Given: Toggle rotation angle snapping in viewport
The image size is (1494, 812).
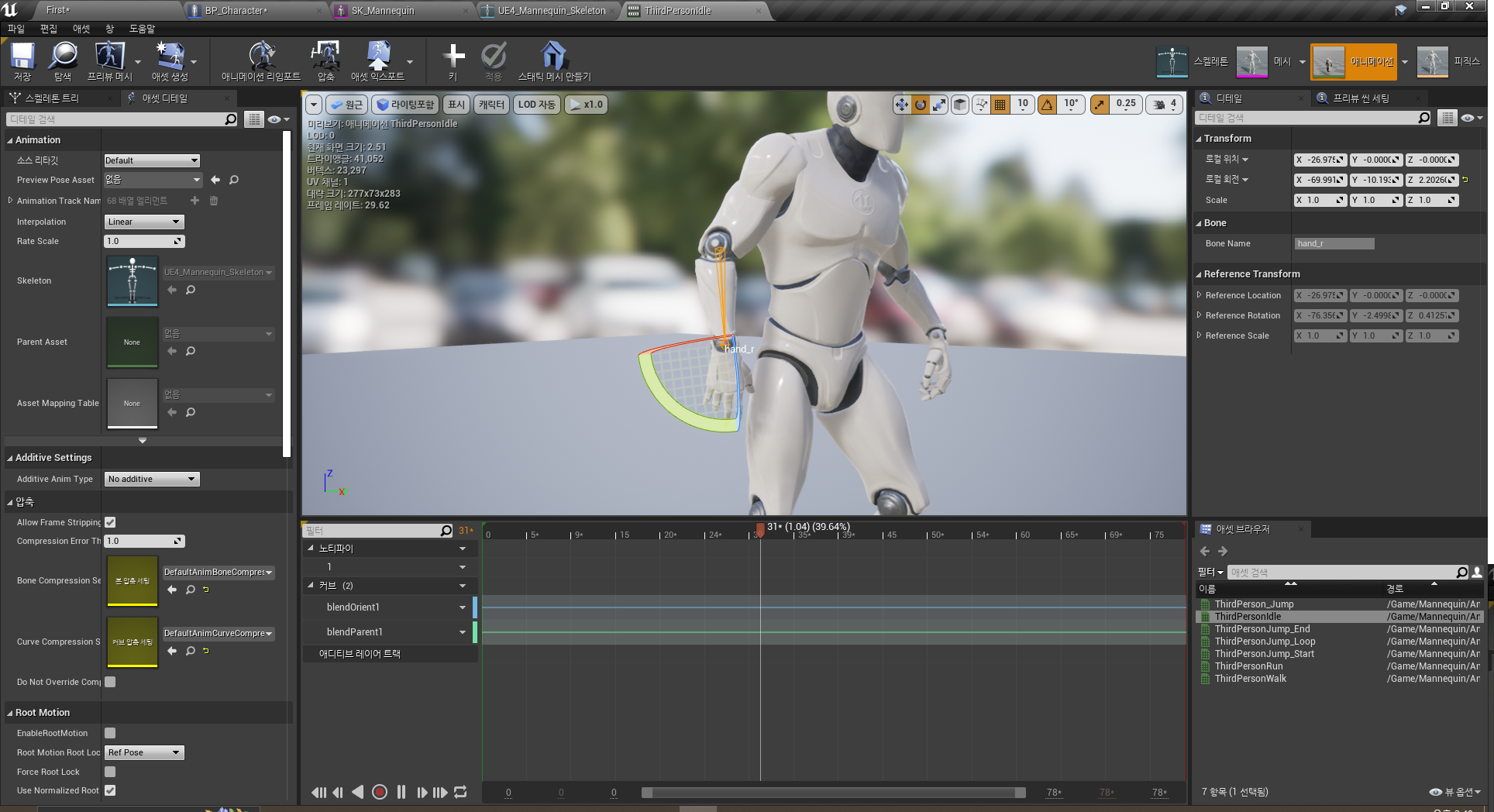Looking at the screenshot, I should 1047,105.
